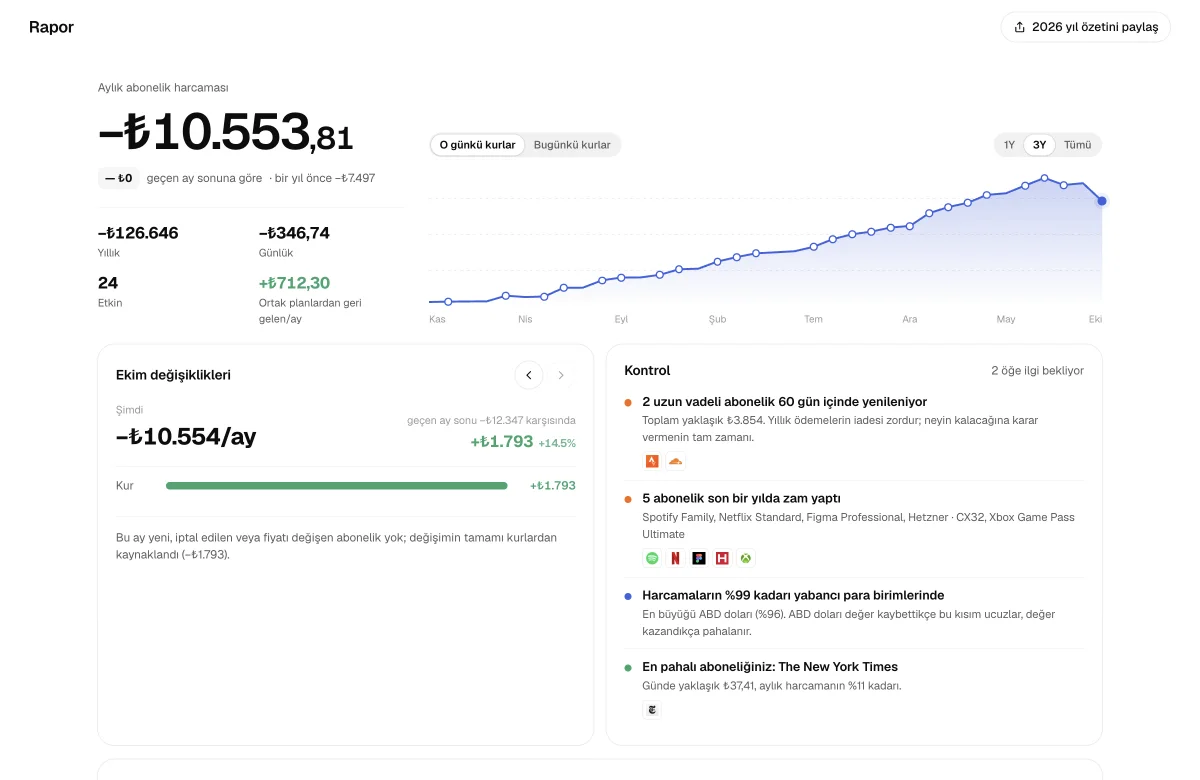Click the 'bir yıl önce –₺7.497' comparison text

point(325,178)
